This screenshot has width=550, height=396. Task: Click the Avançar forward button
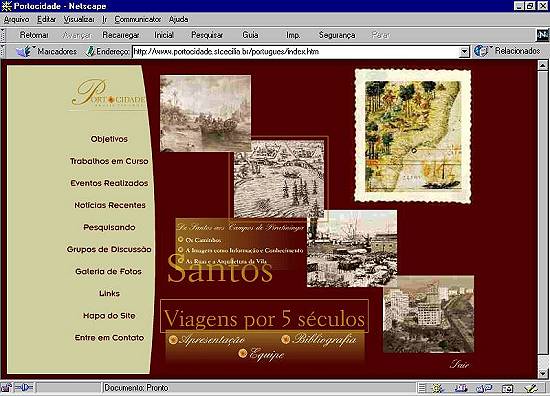76,35
